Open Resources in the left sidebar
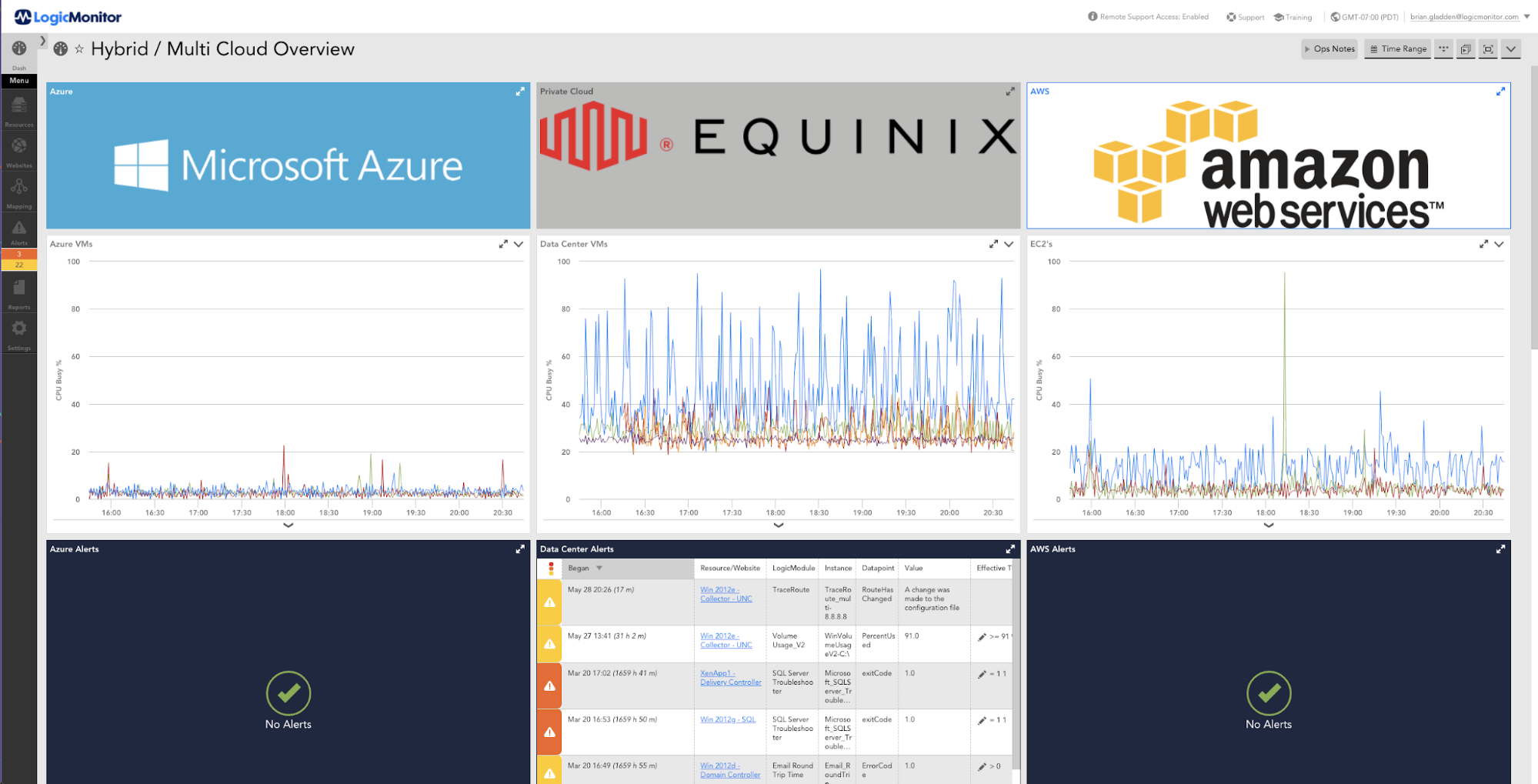 (x=19, y=110)
